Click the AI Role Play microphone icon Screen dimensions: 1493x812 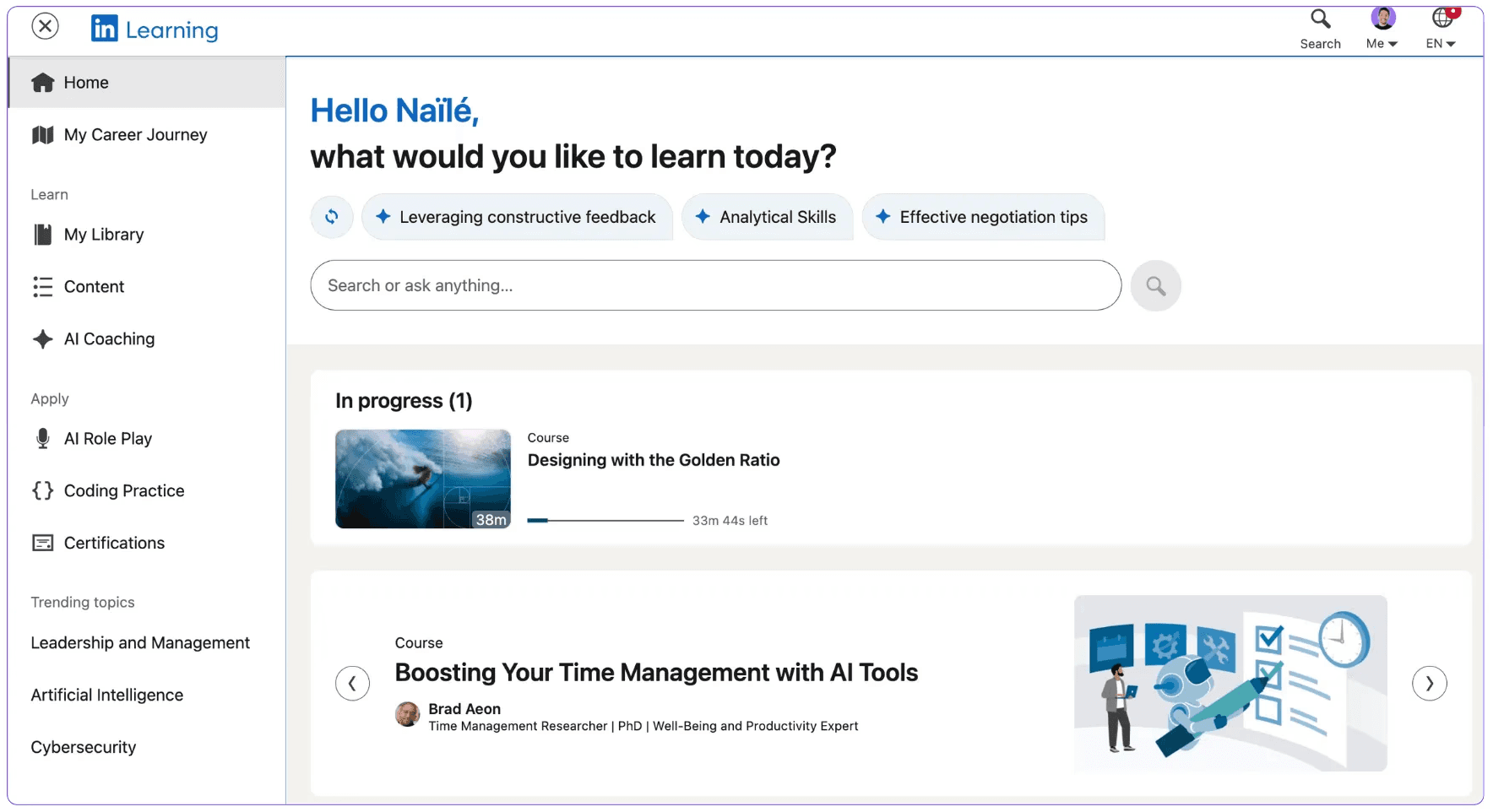(x=42, y=439)
